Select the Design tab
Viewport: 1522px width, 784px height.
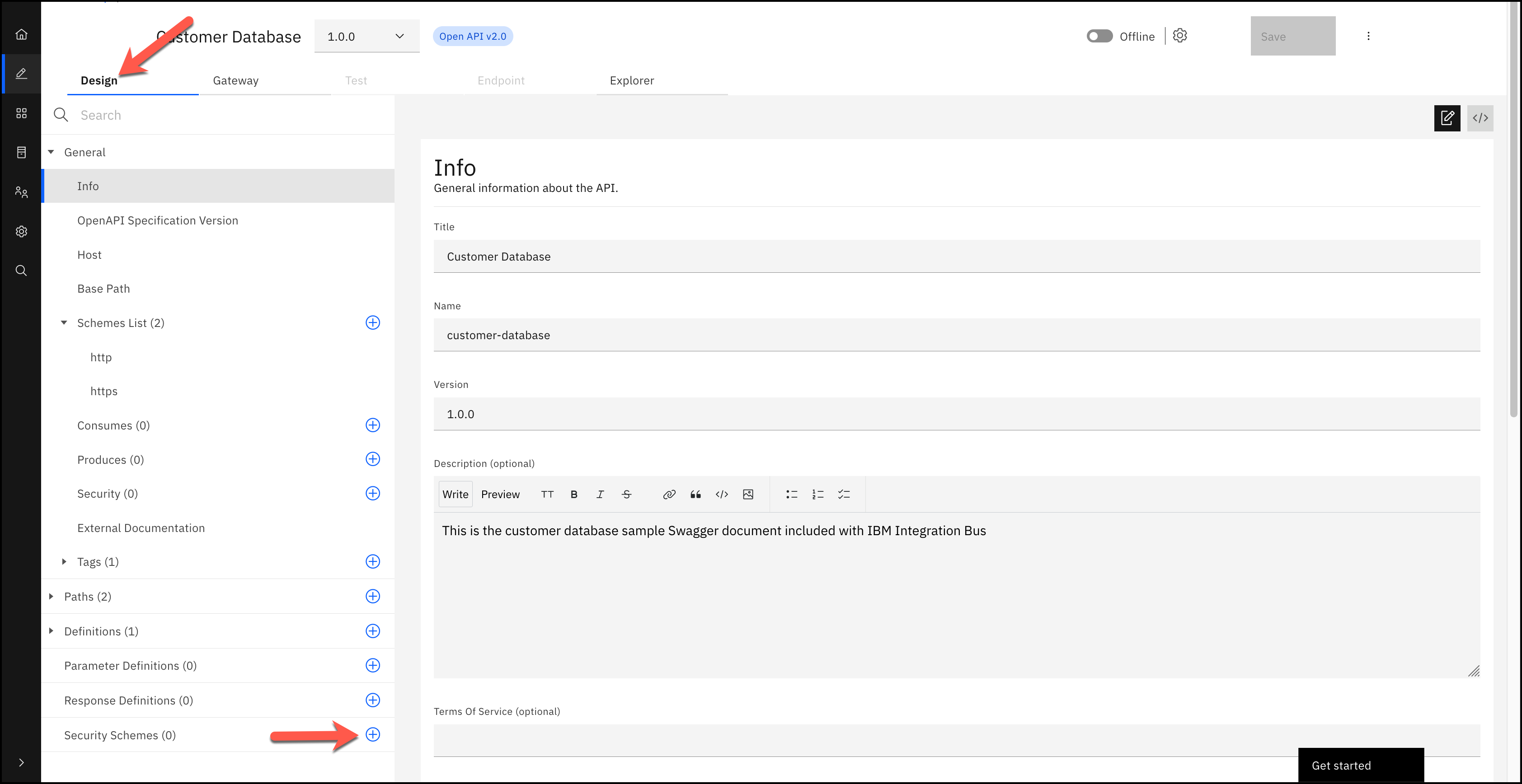click(x=98, y=80)
